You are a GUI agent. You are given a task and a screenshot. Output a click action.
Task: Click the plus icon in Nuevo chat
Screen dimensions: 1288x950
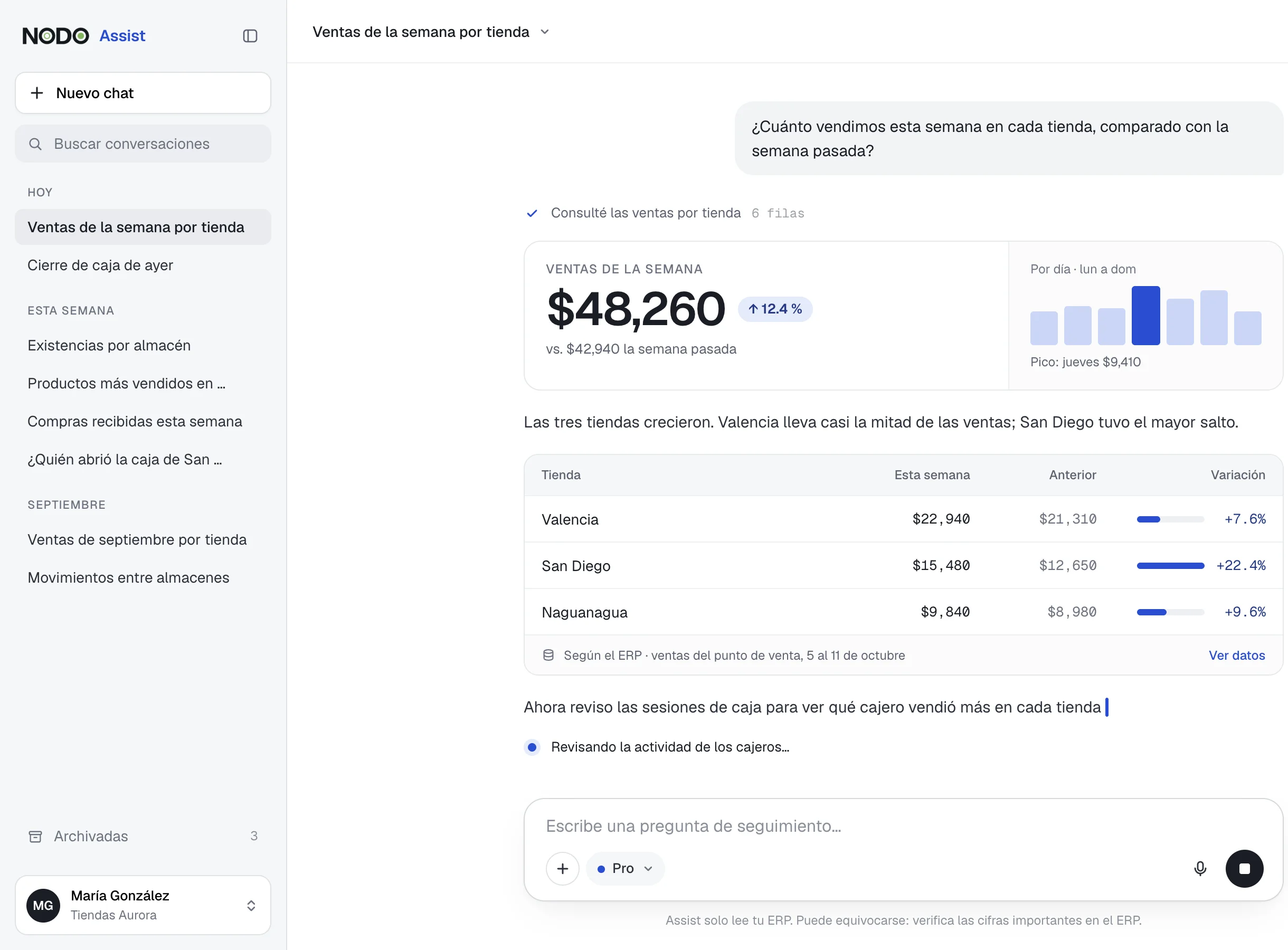coord(37,92)
